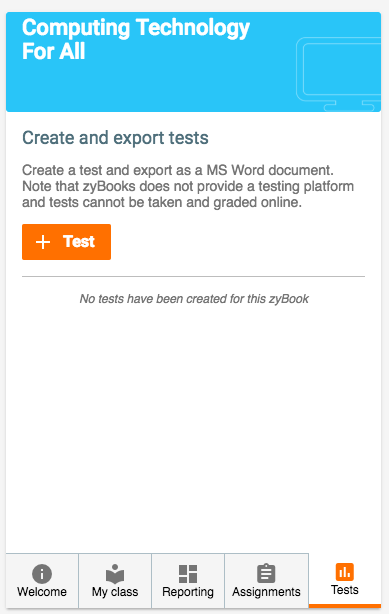
Task: Create a new test with the orange Test button
Action: [x=66, y=242]
